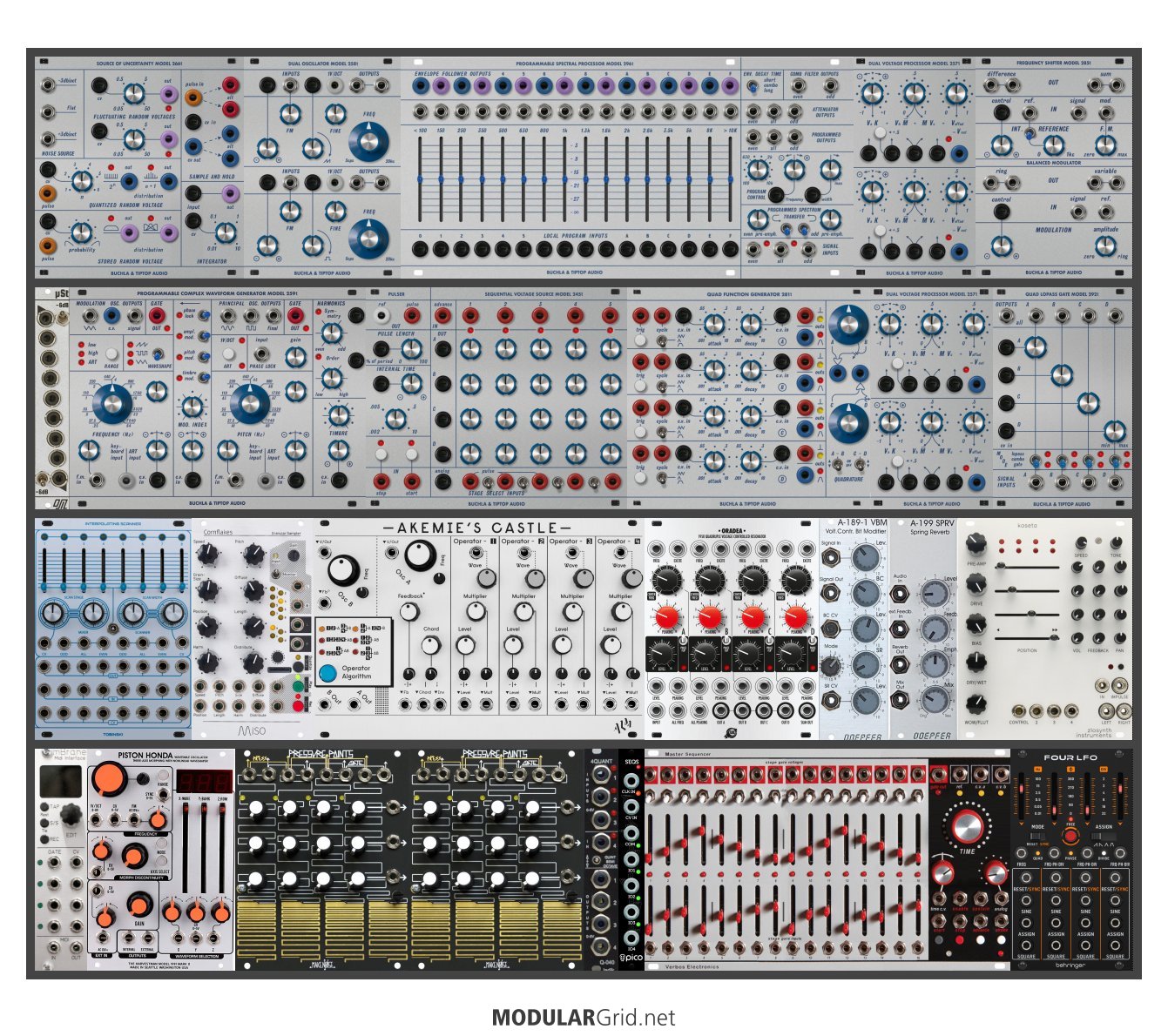Click the Osc B Freq knob on Akemie's Castle

coord(345,570)
